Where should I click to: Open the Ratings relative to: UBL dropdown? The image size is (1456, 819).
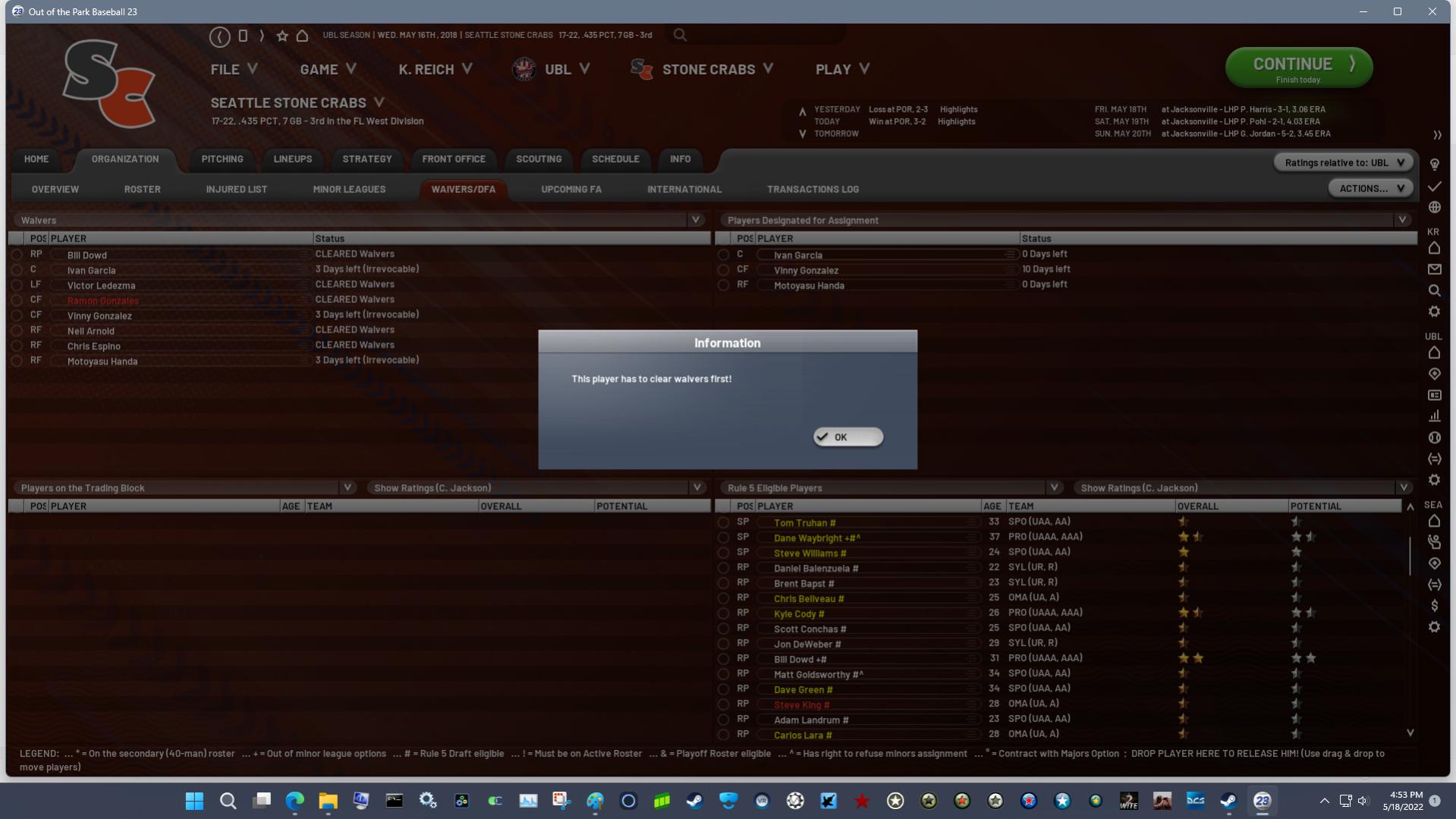(x=1343, y=162)
